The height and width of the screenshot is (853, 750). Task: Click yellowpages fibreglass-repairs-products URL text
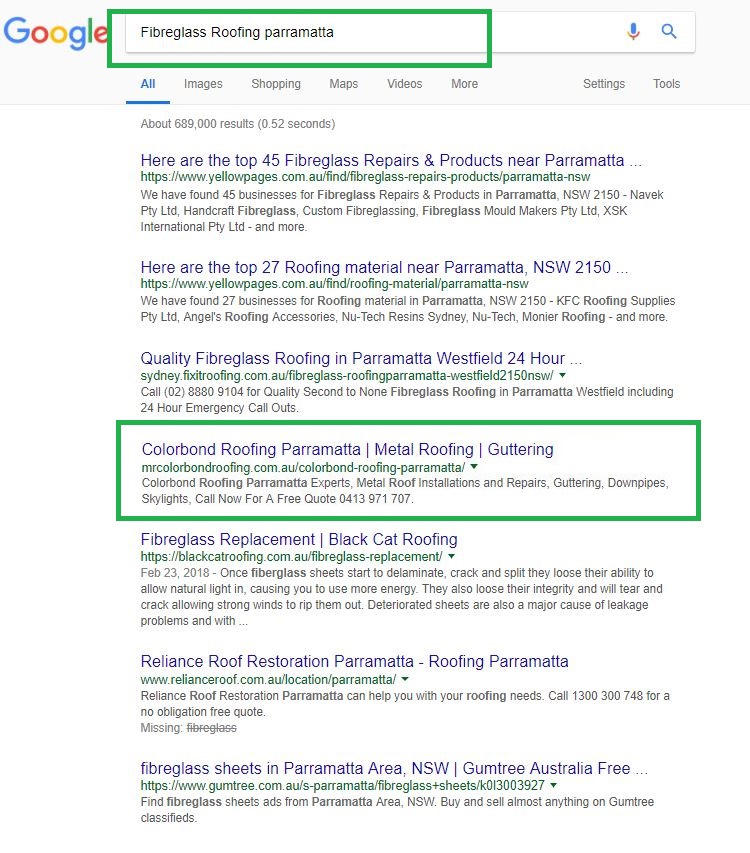coord(365,177)
